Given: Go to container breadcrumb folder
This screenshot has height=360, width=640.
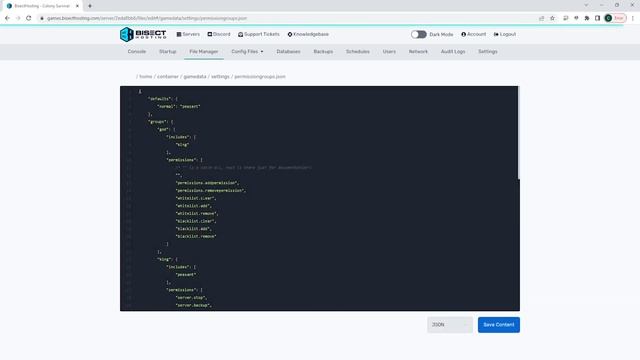Looking at the screenshot, I should 168,77.
